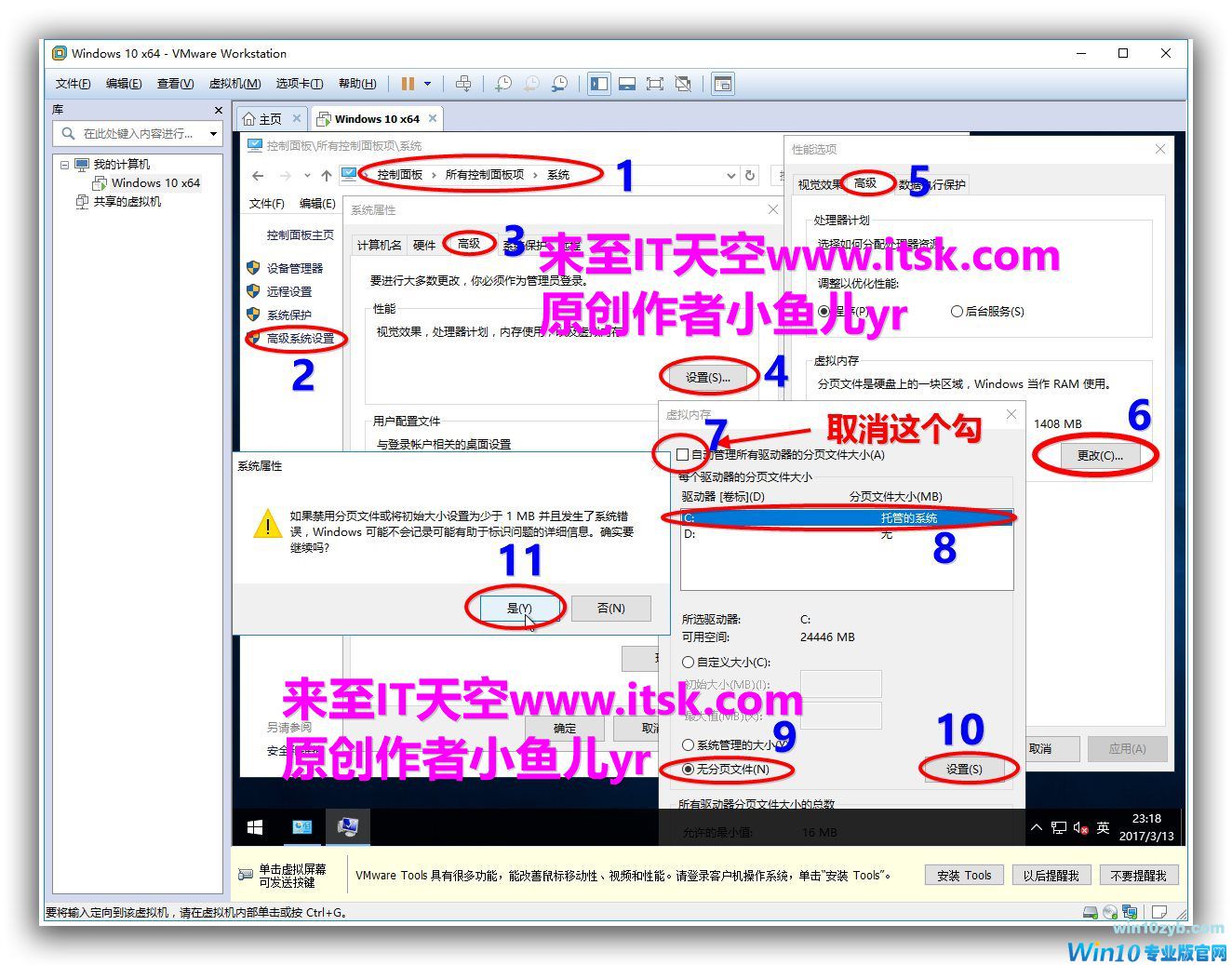
Task: Switch to 计算机名 tab in System Properties
Action: coord(380,245)
